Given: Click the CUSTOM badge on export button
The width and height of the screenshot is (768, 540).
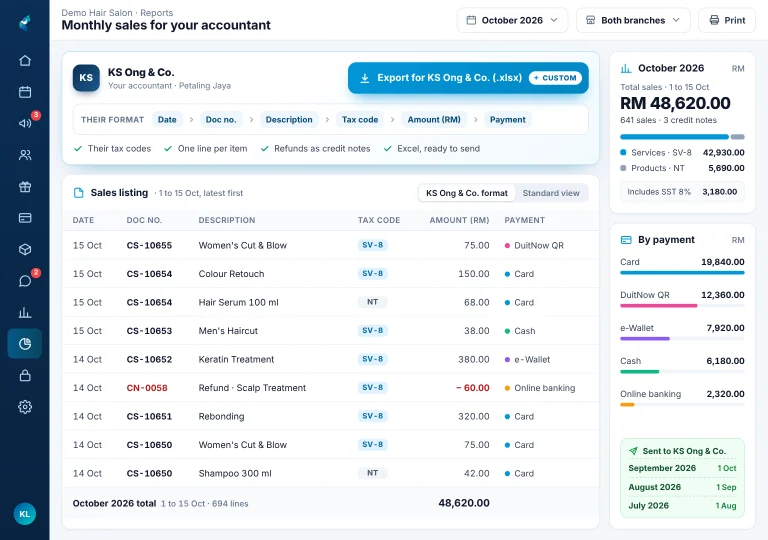Looking at the screenshot, I should (x=555, y=78).
